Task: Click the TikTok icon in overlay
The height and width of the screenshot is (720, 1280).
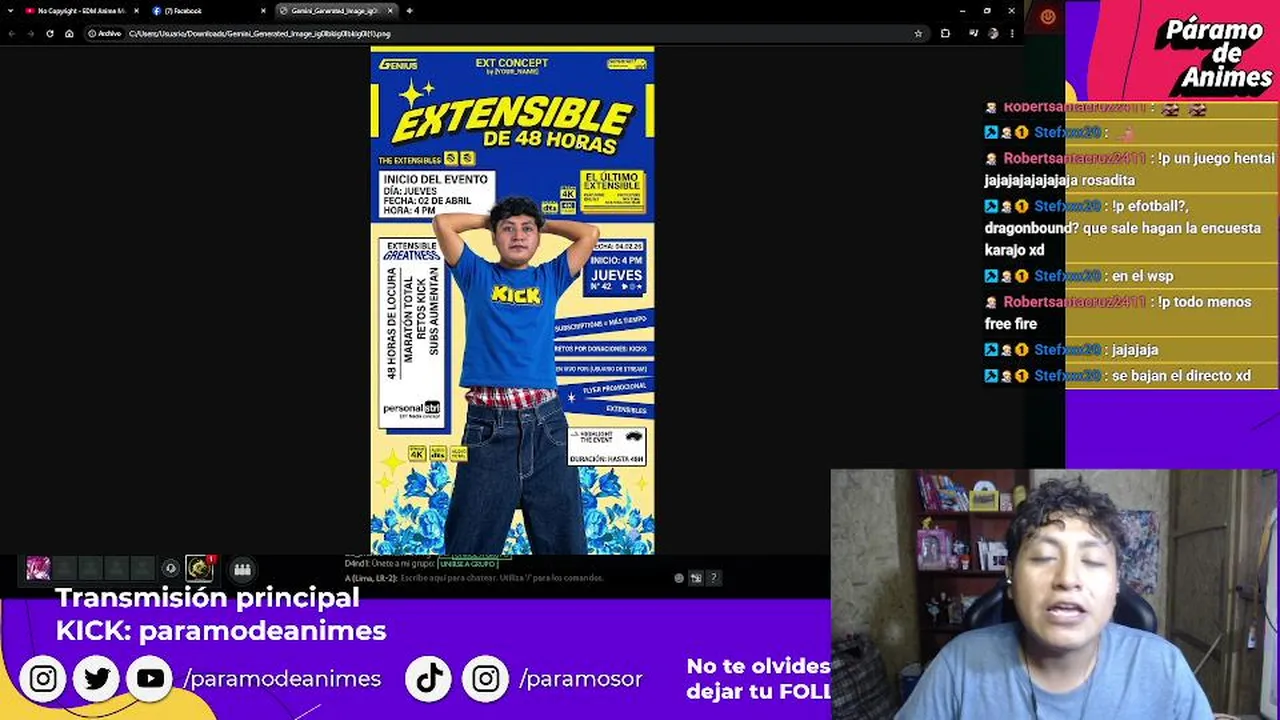Action: click(x=430, y=679)
